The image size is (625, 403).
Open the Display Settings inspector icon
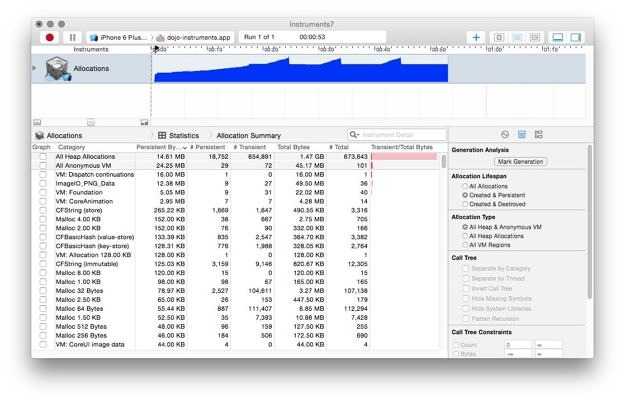pyautogui.click(x=521, y=134)
